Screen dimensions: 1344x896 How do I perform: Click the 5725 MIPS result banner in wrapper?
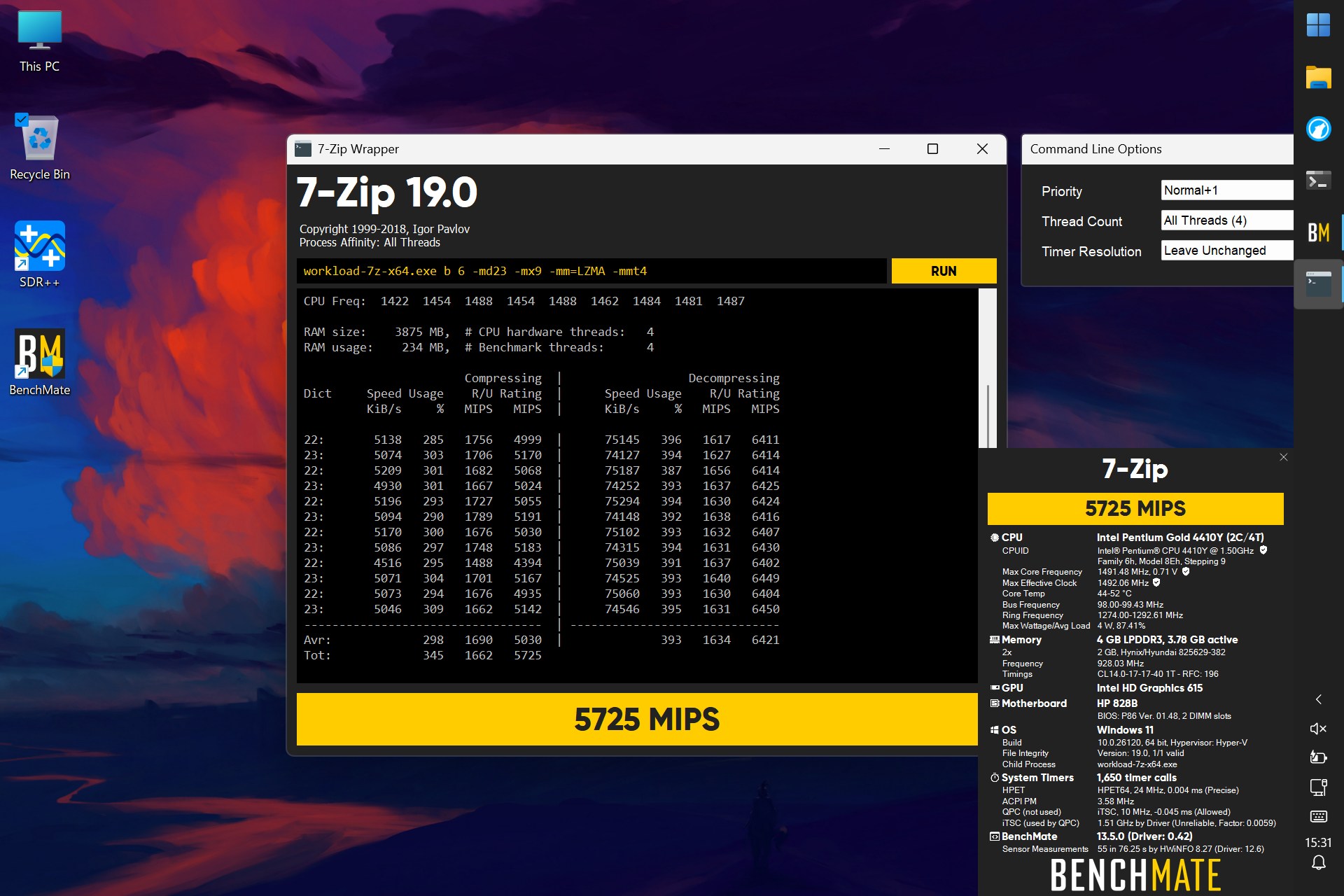tap(637, 719)
